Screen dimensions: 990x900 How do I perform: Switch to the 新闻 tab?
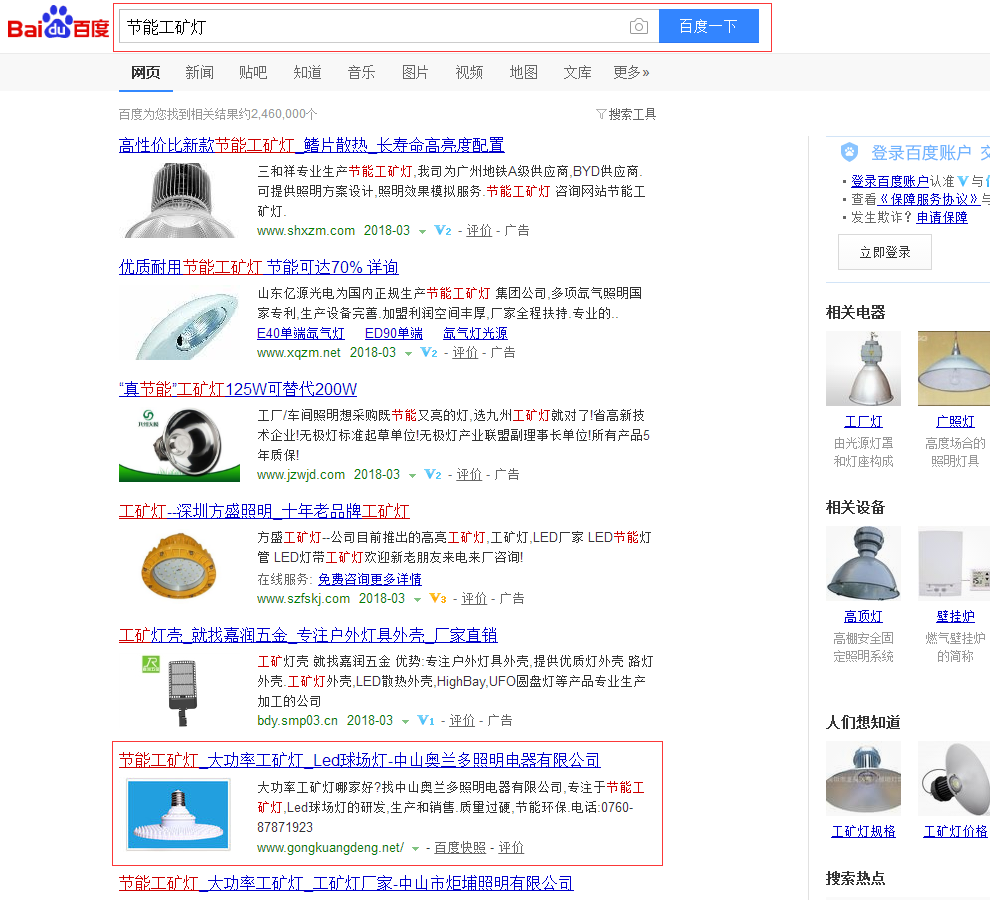[x=199, y=72]
